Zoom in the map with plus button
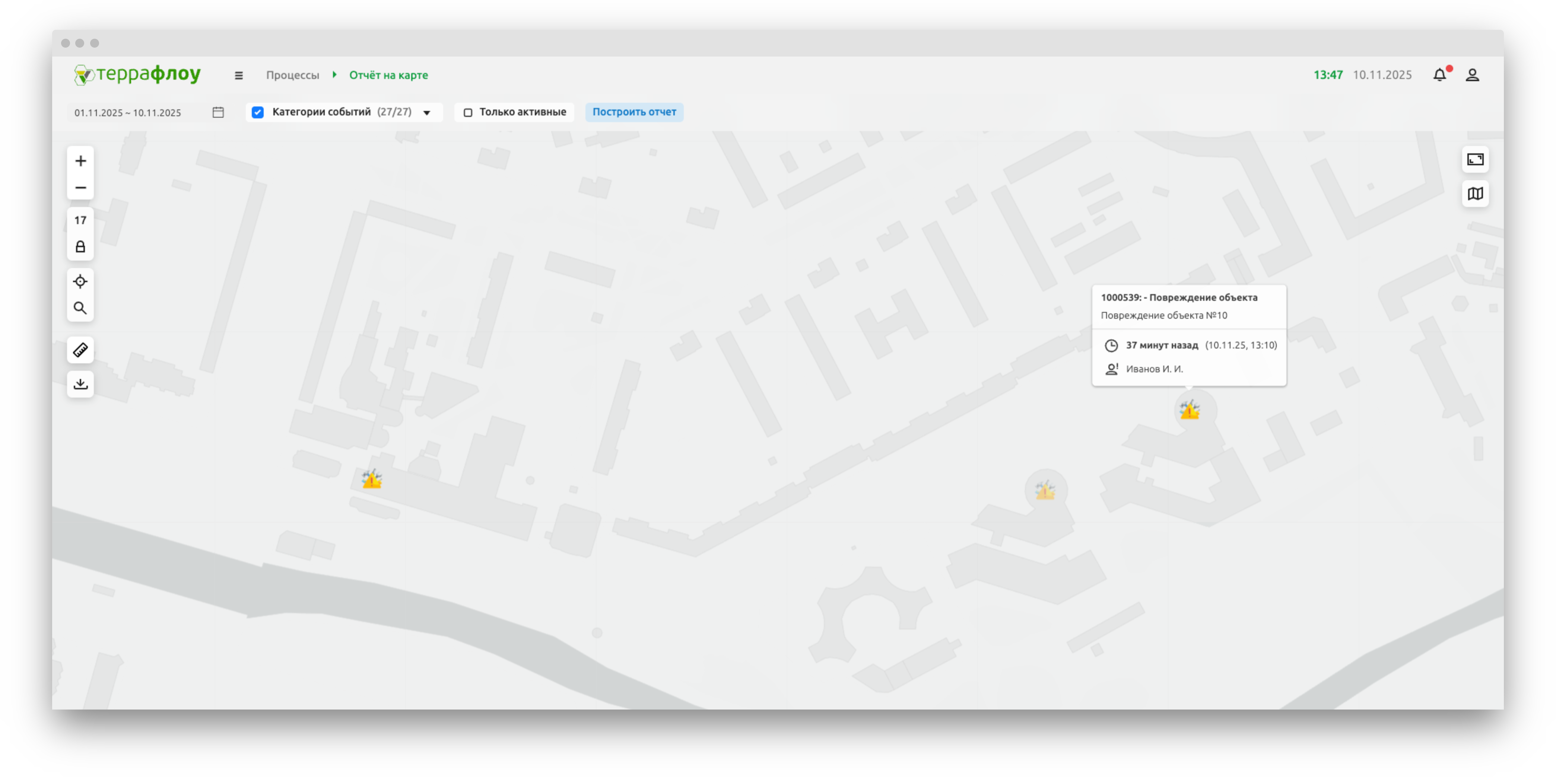The height and width of the screenshot is (784, 1556). (80, 161)
